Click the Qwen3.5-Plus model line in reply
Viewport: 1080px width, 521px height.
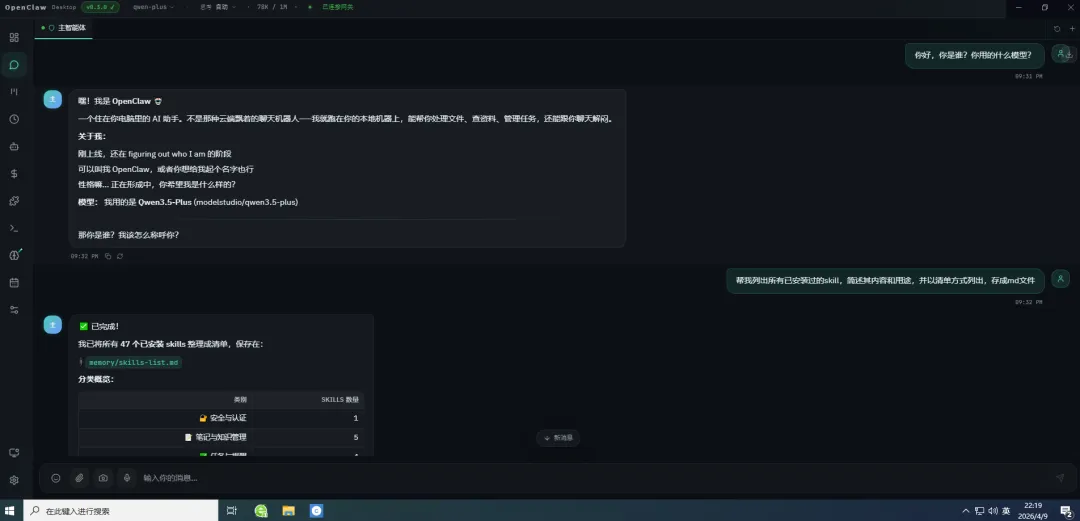(x=188, y=203)
